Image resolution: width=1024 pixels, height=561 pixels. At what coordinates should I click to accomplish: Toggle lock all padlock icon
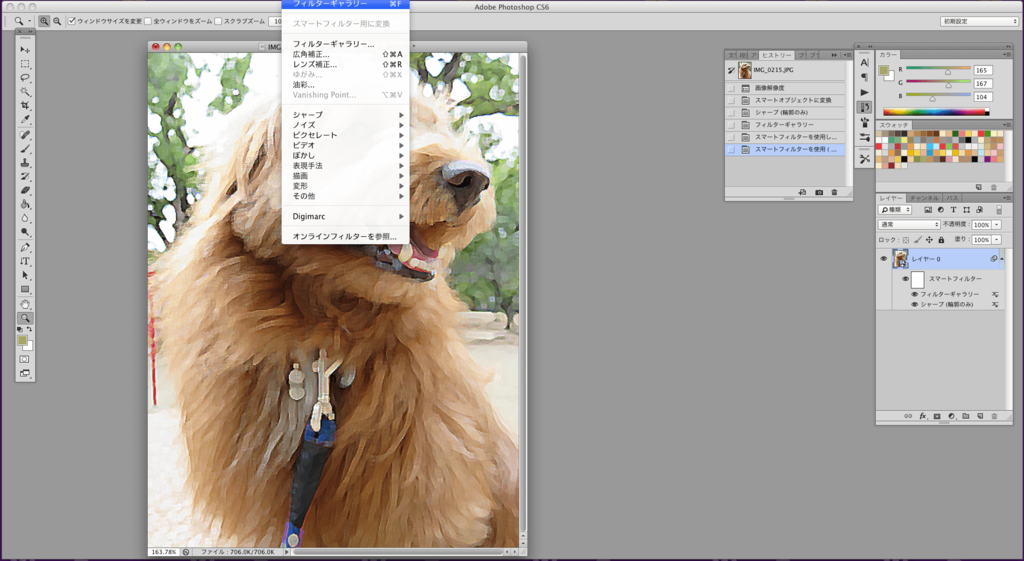tap(941, 240)
